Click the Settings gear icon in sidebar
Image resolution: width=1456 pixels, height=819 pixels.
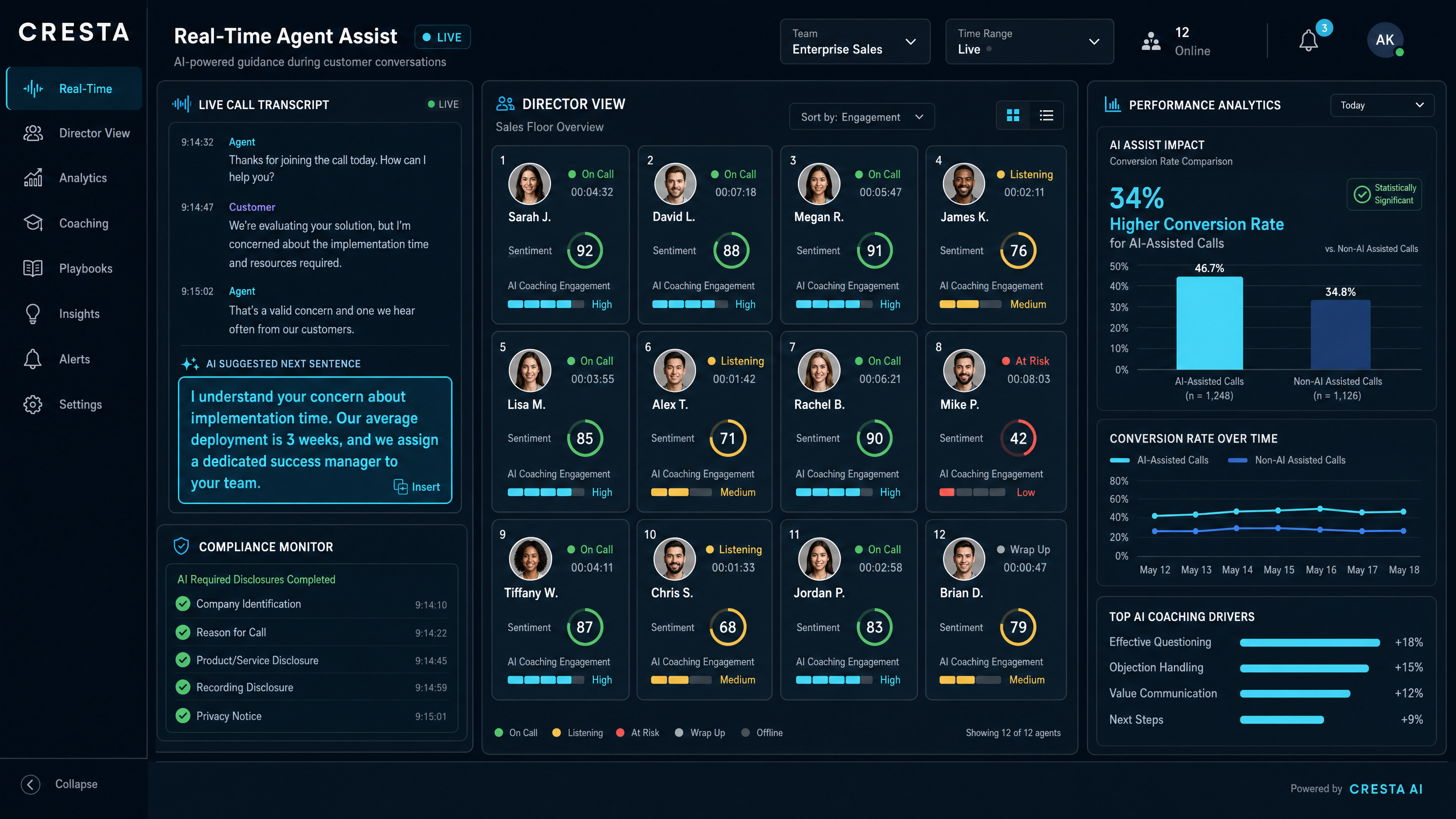pyautogui.click(x=32, y=404)
